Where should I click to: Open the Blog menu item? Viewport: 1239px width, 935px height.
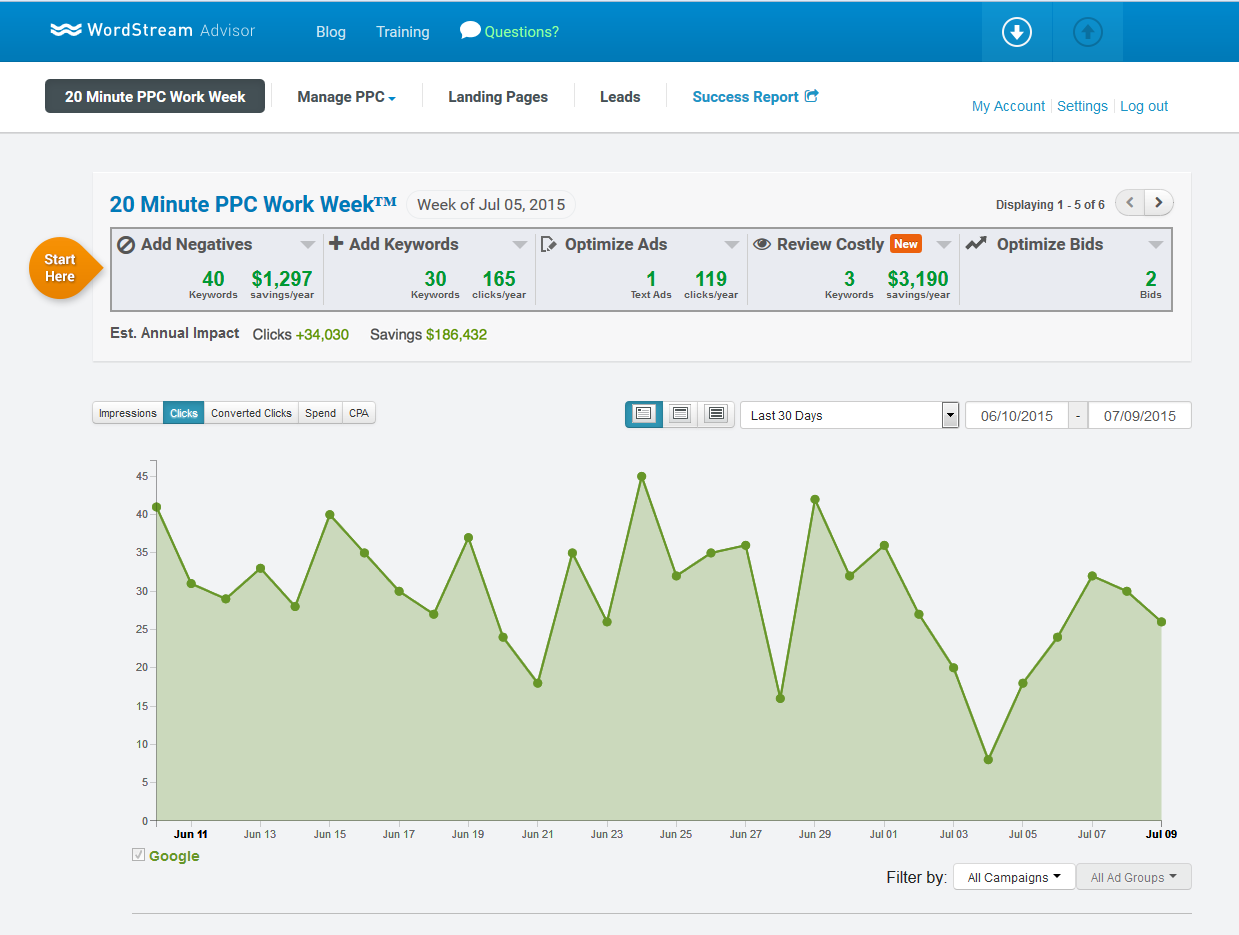331,32
